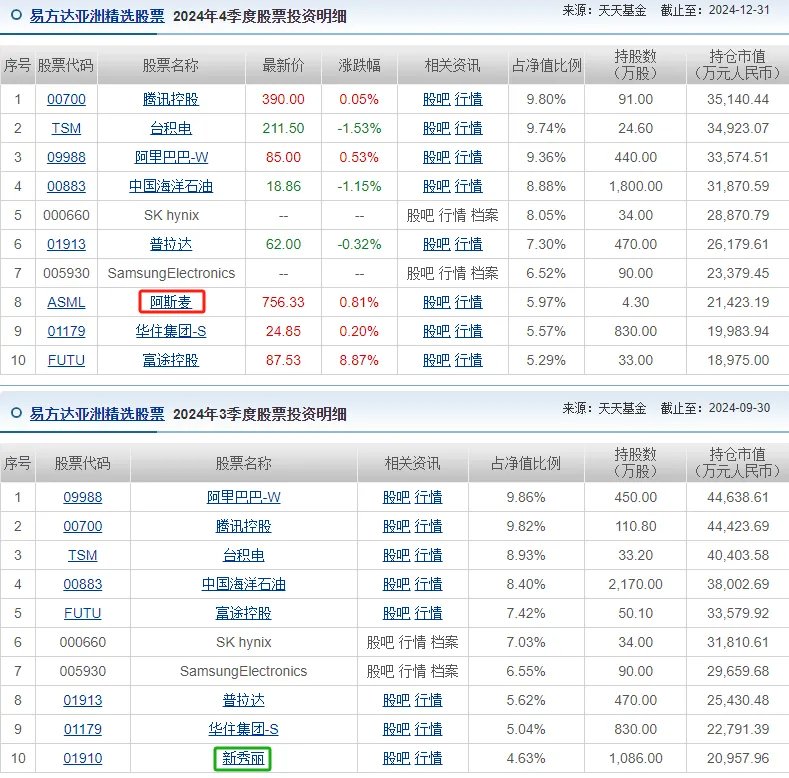This screenshot has height=778, width=789.
Task: Click code 09988 in Q3 table
Action: pos(83,497)
